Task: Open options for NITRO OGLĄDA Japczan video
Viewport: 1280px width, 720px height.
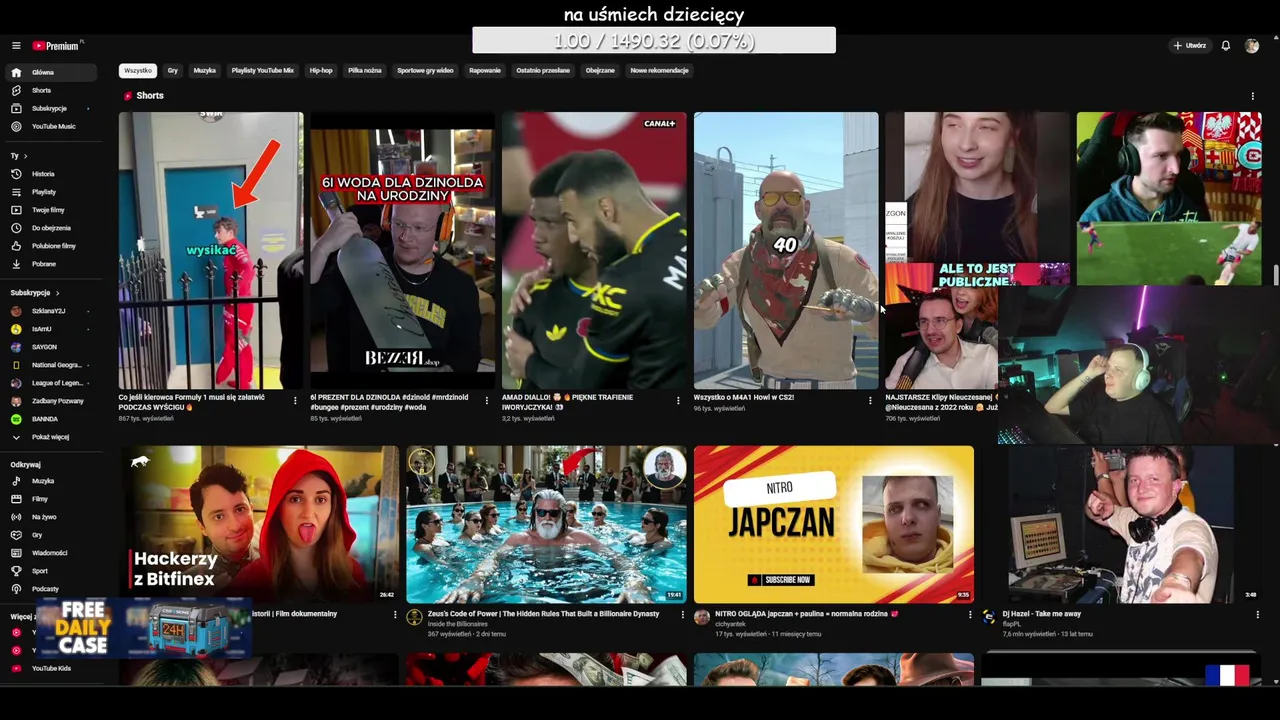Action: 969,615
